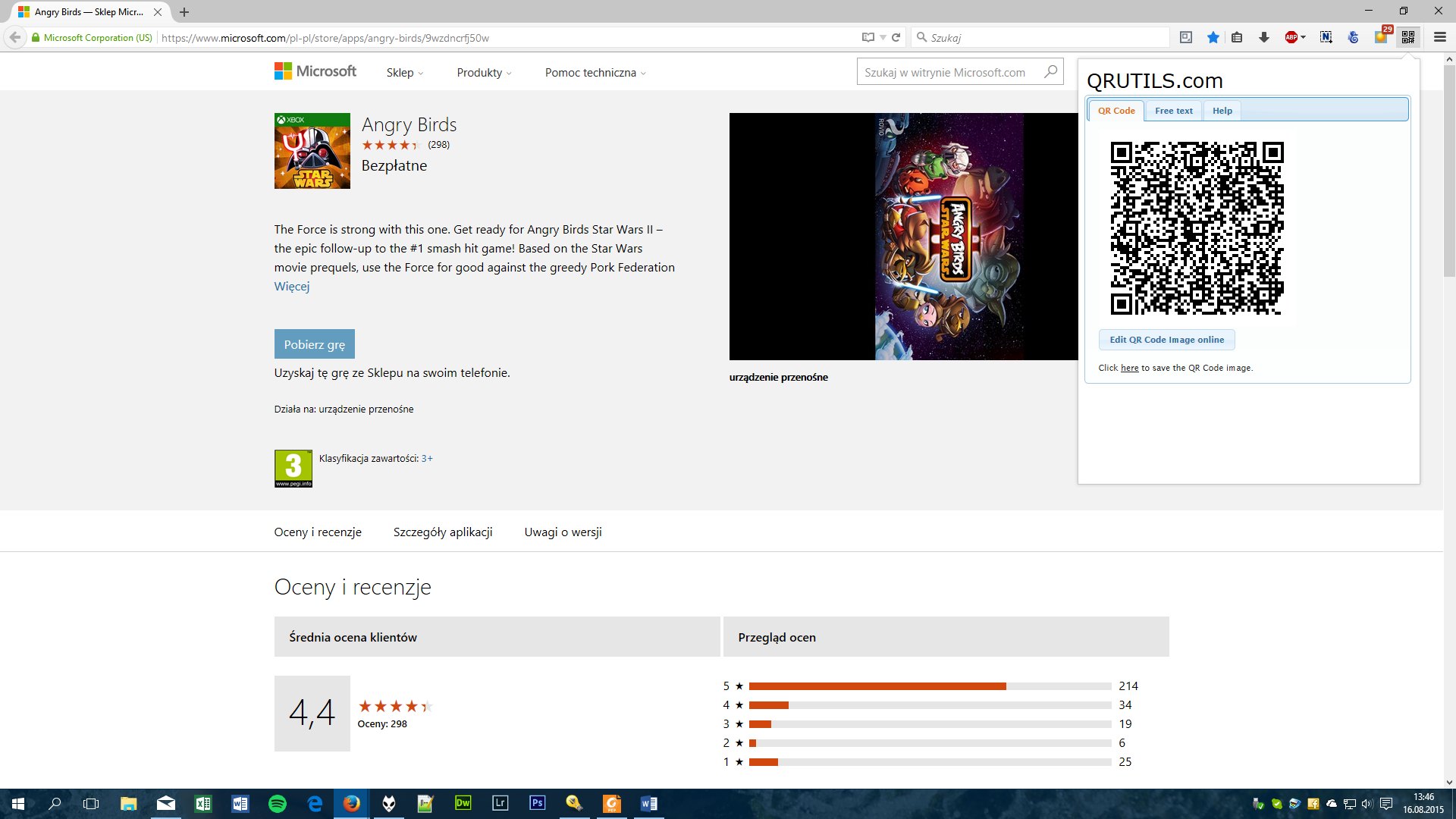The width and height of the screenshot is (1456, 819).
Task: Click the Angry Birds Star Wars II screenshot
Action: (903, 237)
